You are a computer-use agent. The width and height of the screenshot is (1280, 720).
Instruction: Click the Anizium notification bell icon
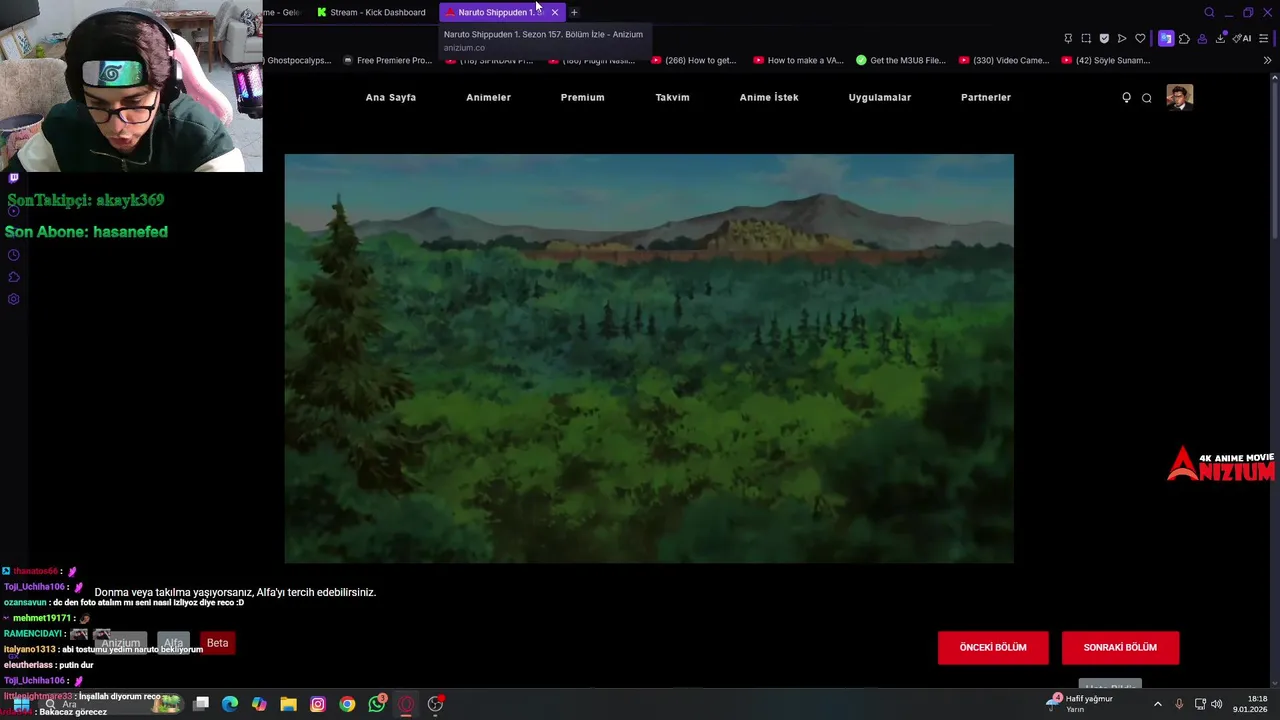1126,97
